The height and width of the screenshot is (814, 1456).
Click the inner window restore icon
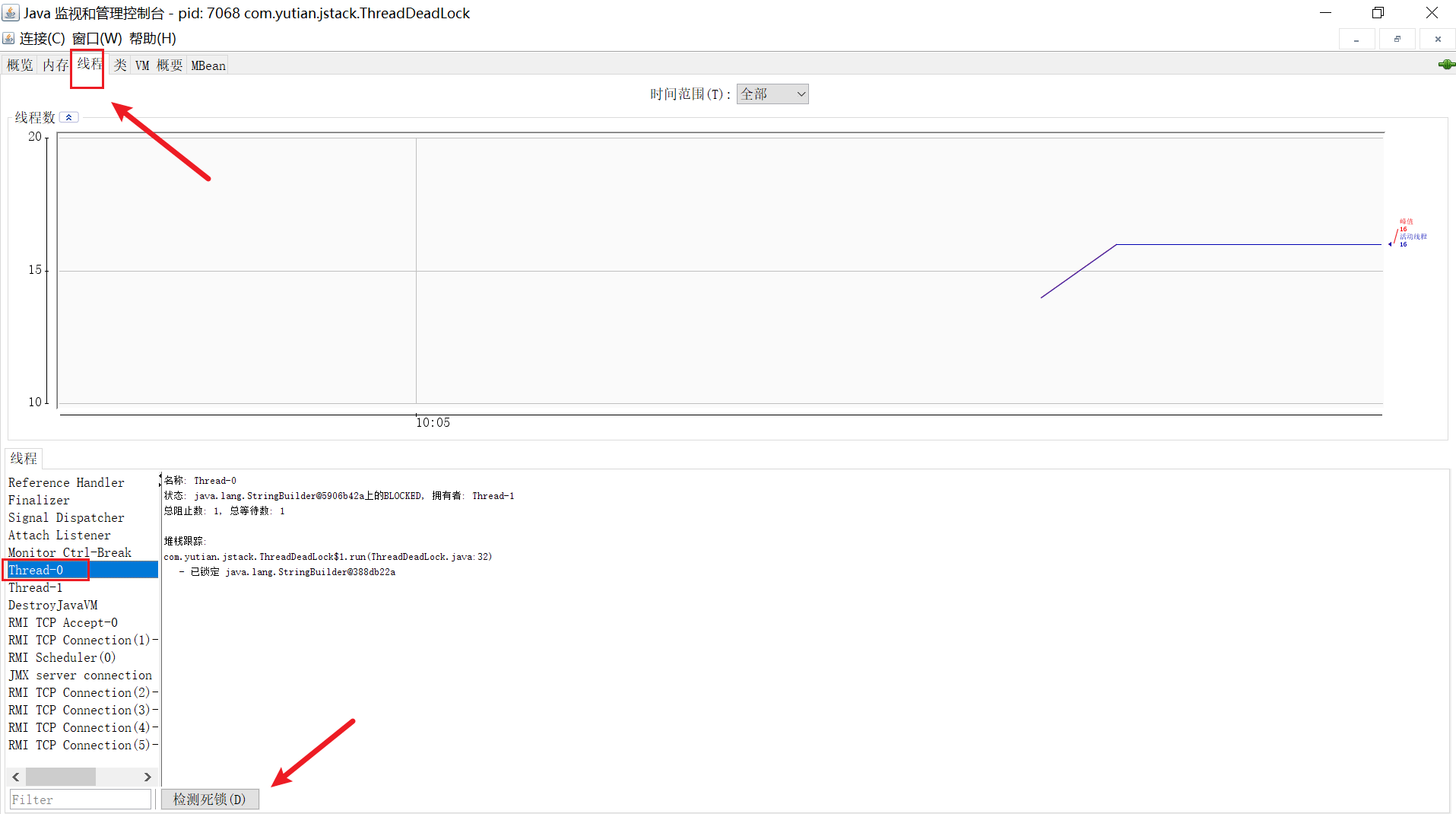point(1397,39)
